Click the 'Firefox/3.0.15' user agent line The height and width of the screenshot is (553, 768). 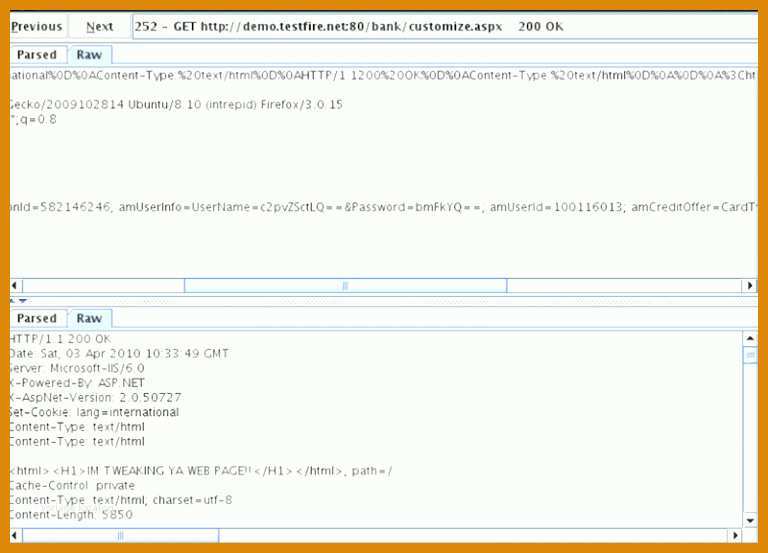176,105
